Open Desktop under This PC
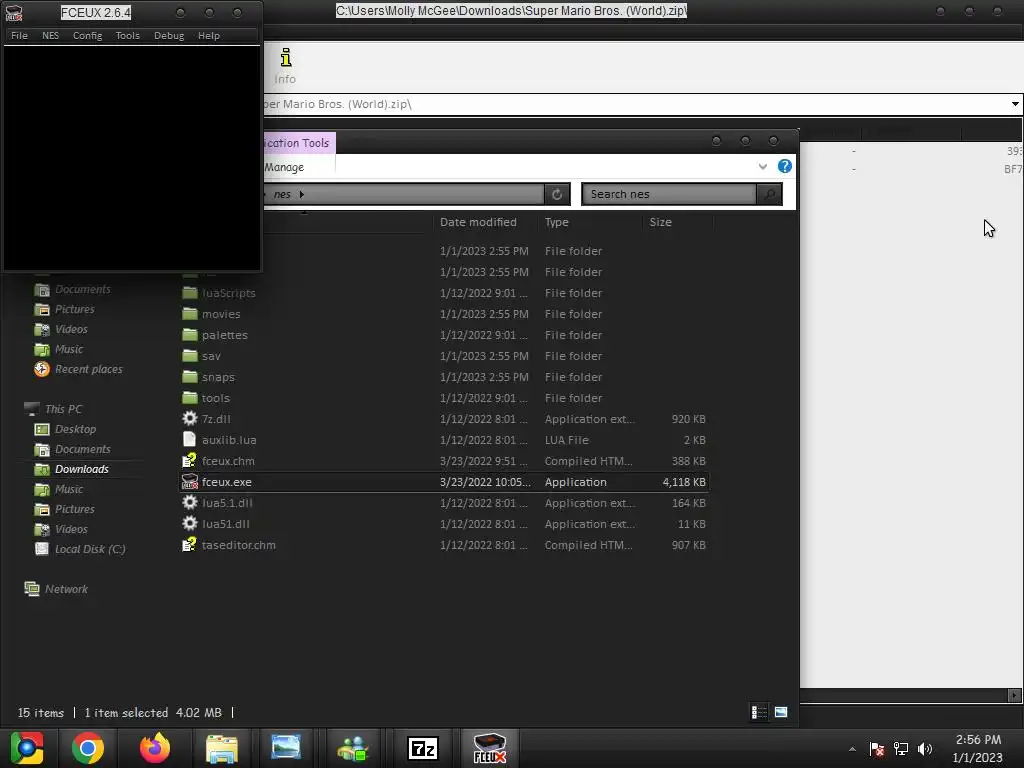 click(x=75, y=429)
